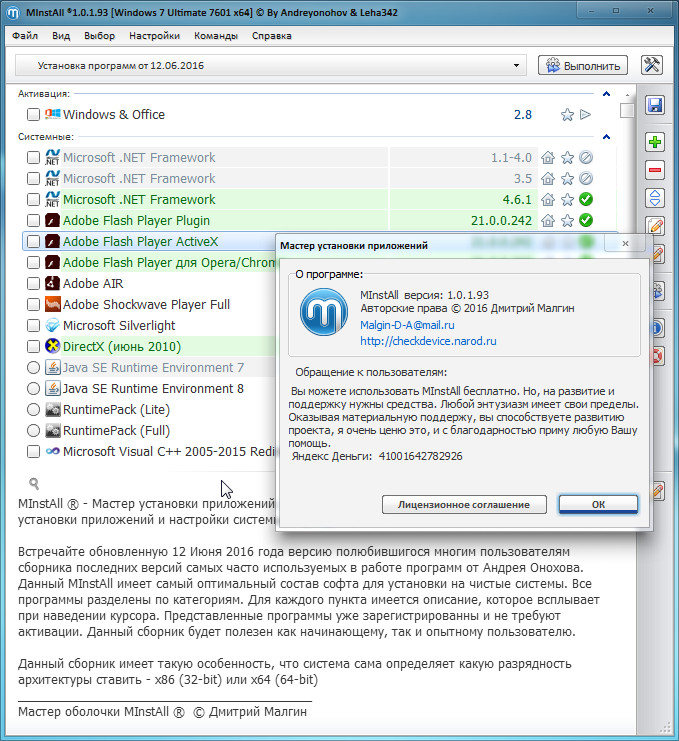Click the version value 21.0.0.242

point(501,220)
